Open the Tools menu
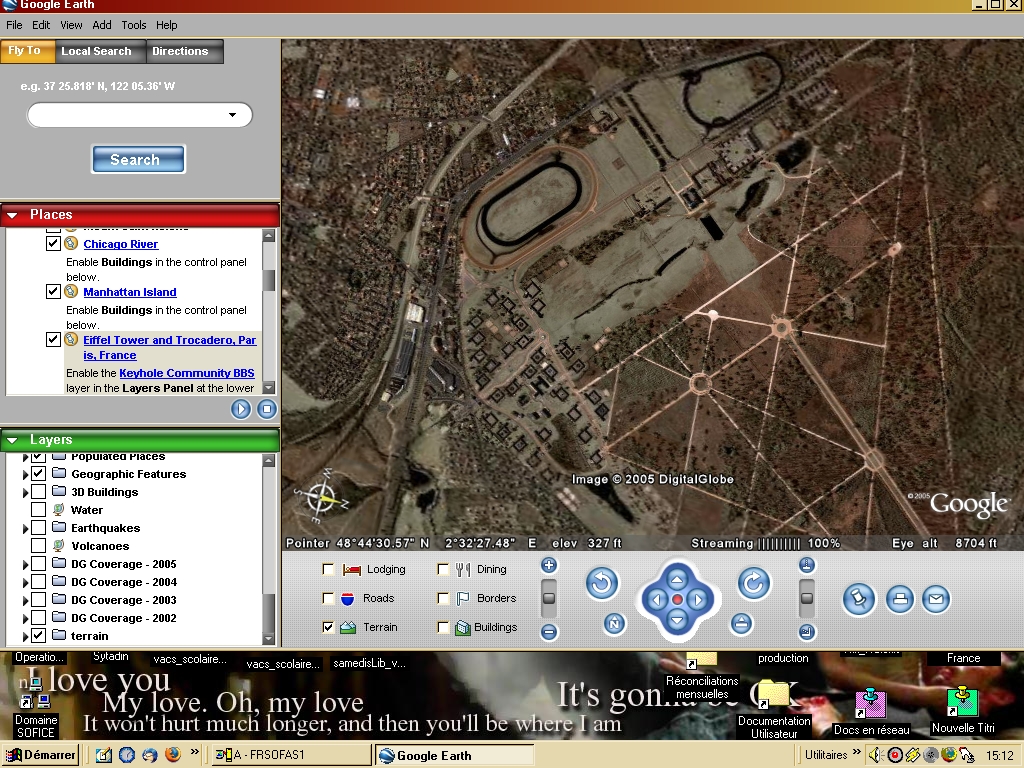1024x768 pixels. [x=133, y=25]
